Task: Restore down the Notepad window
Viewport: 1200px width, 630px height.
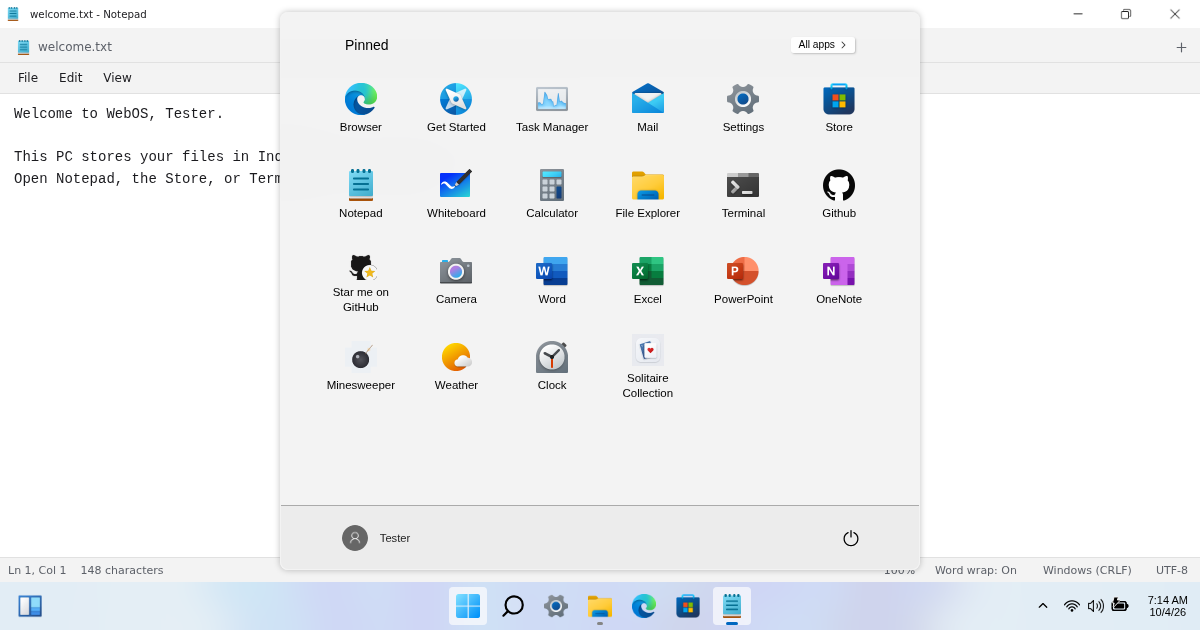Action: [x=1126, y=14]
